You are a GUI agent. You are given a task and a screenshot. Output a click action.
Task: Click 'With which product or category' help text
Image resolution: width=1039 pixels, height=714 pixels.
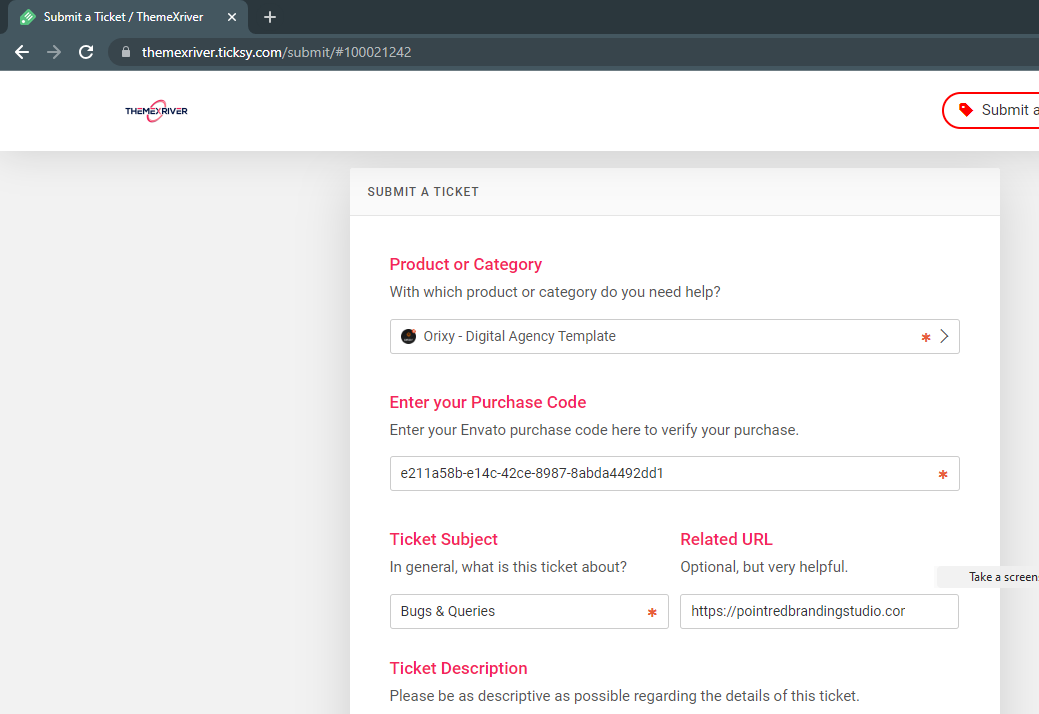(555, 292)
